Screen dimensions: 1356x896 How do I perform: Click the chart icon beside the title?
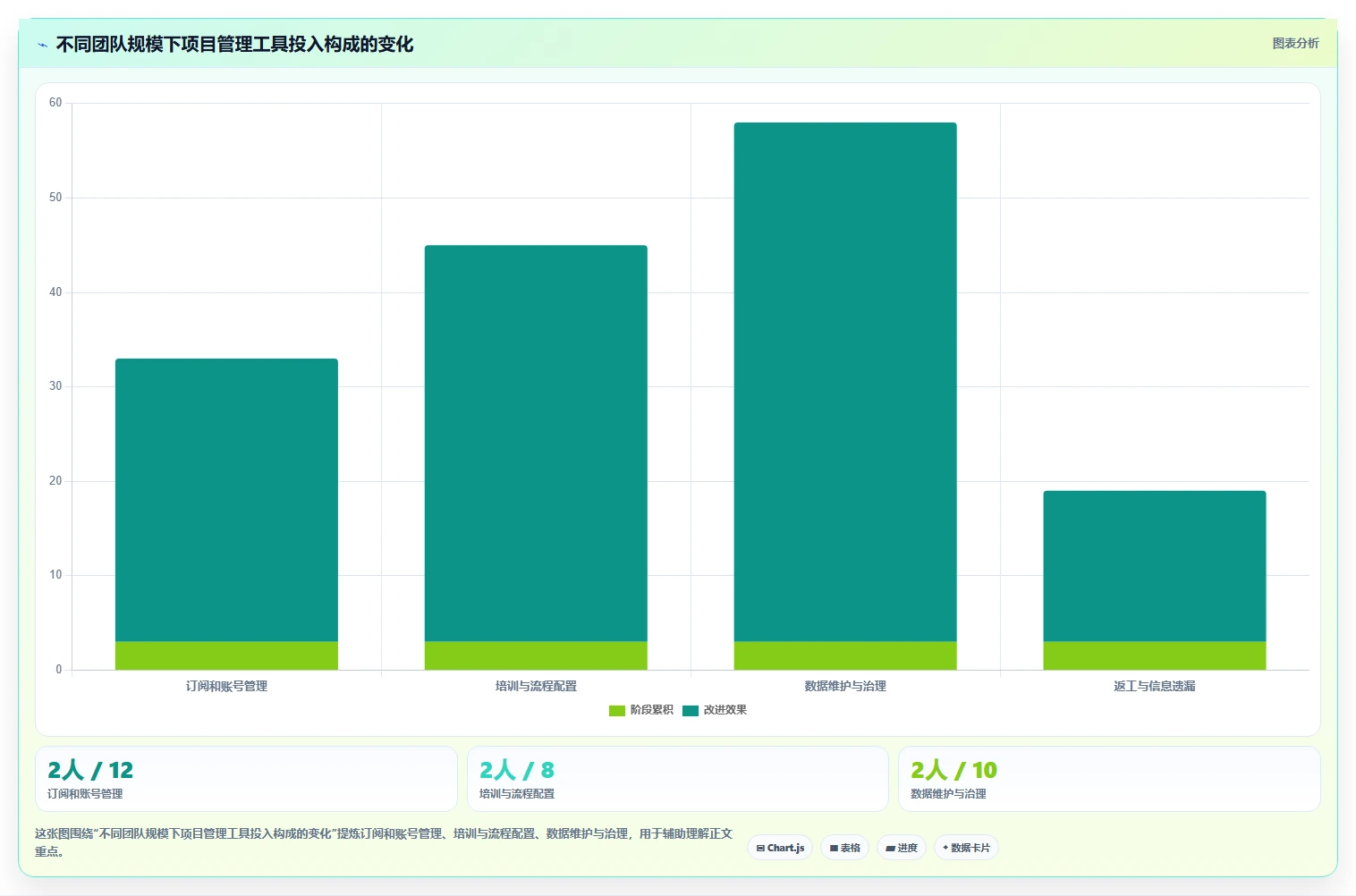tap(42, 45)
